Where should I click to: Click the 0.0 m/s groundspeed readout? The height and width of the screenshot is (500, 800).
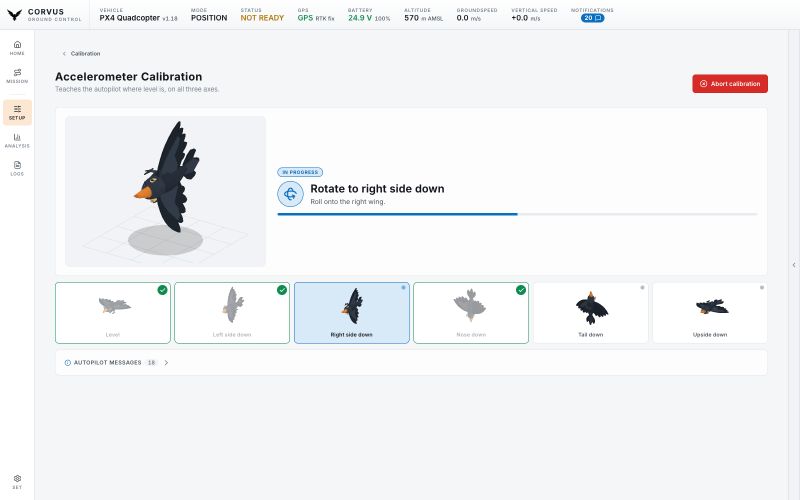click(x=468, y=18)
